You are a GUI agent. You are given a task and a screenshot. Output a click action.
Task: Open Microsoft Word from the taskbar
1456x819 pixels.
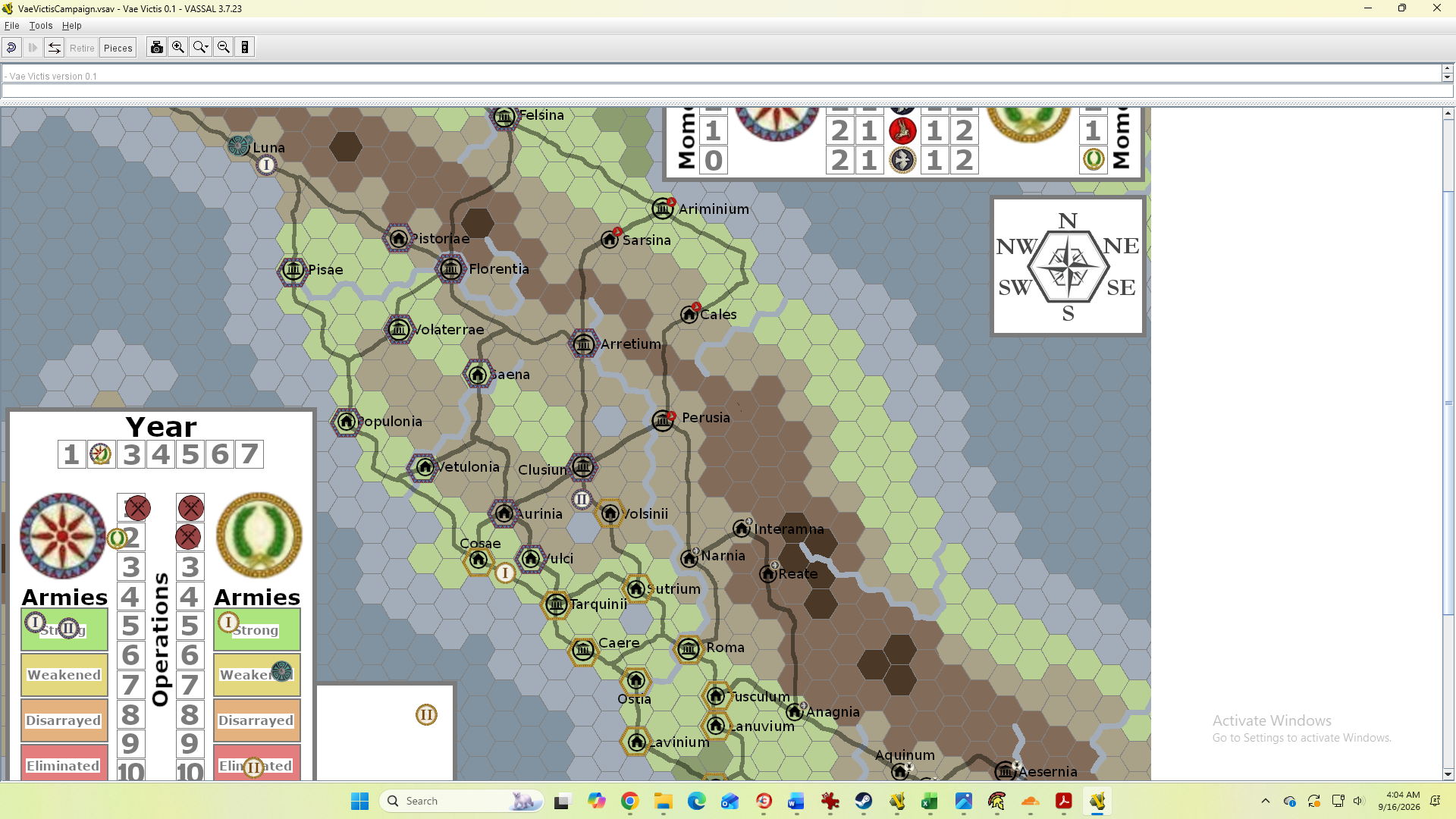[795, 801]
